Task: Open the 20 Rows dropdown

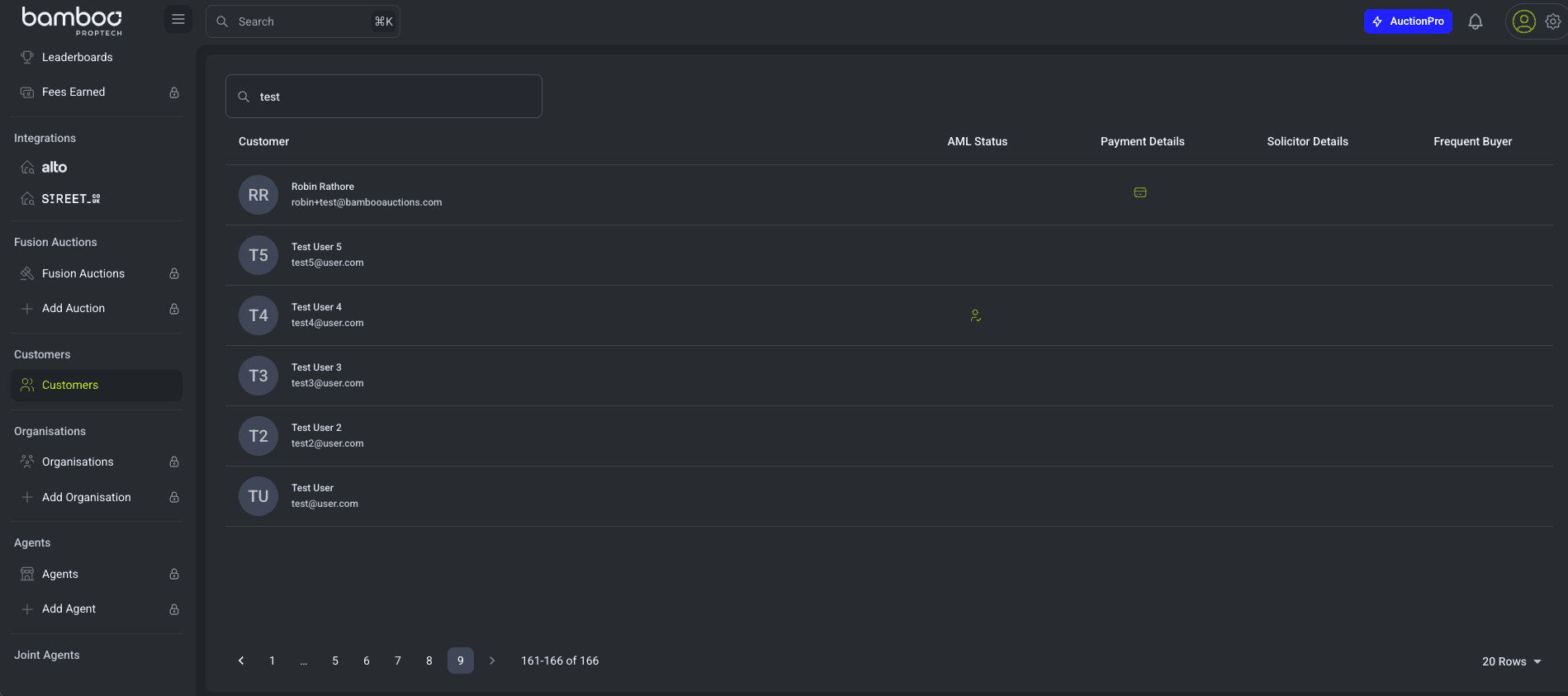Action: pyautogui.click(x=1511, y=661)
